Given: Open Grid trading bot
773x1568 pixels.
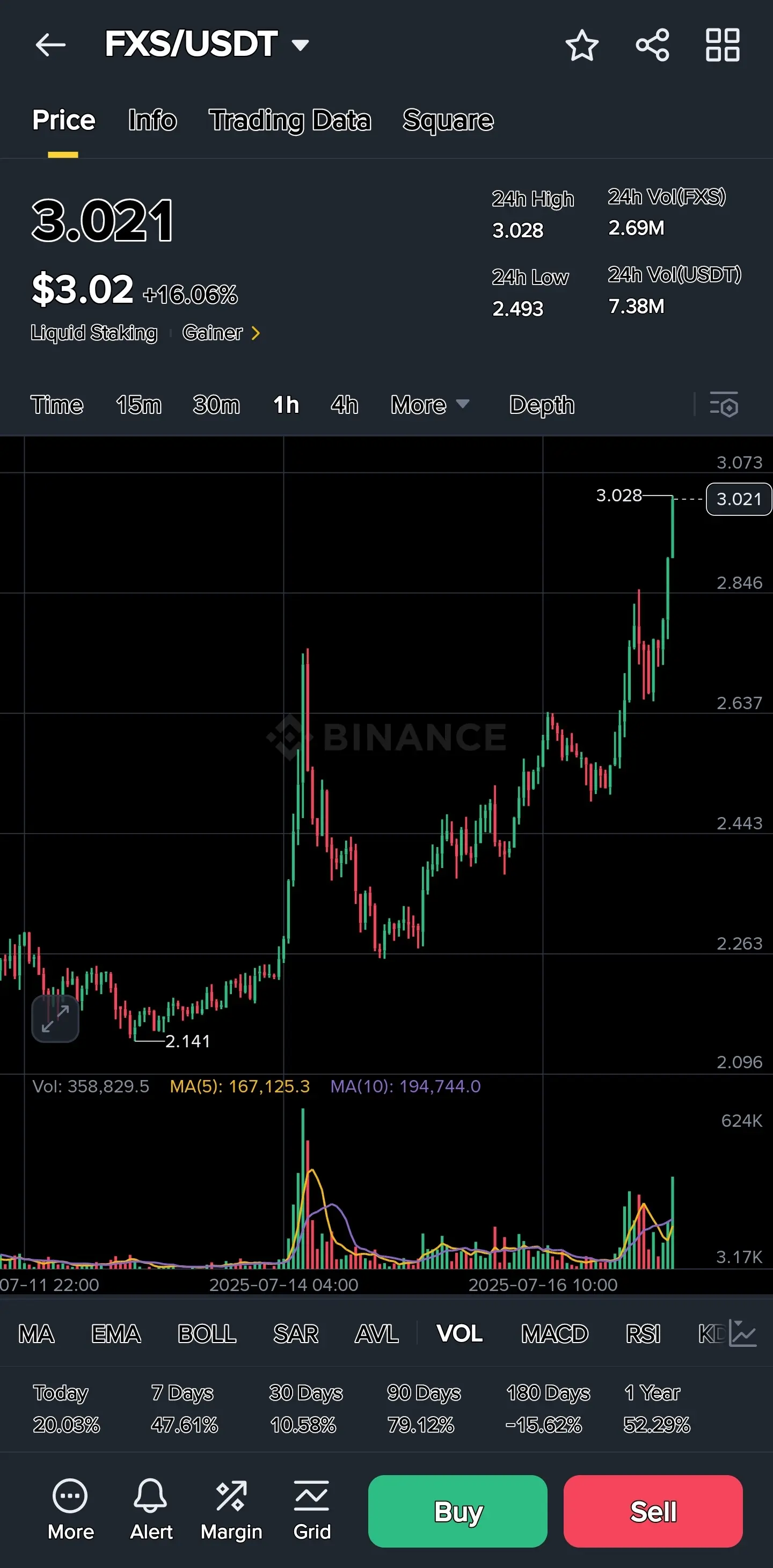Looking at the screenshot, I should click(x=312, y=1511).
